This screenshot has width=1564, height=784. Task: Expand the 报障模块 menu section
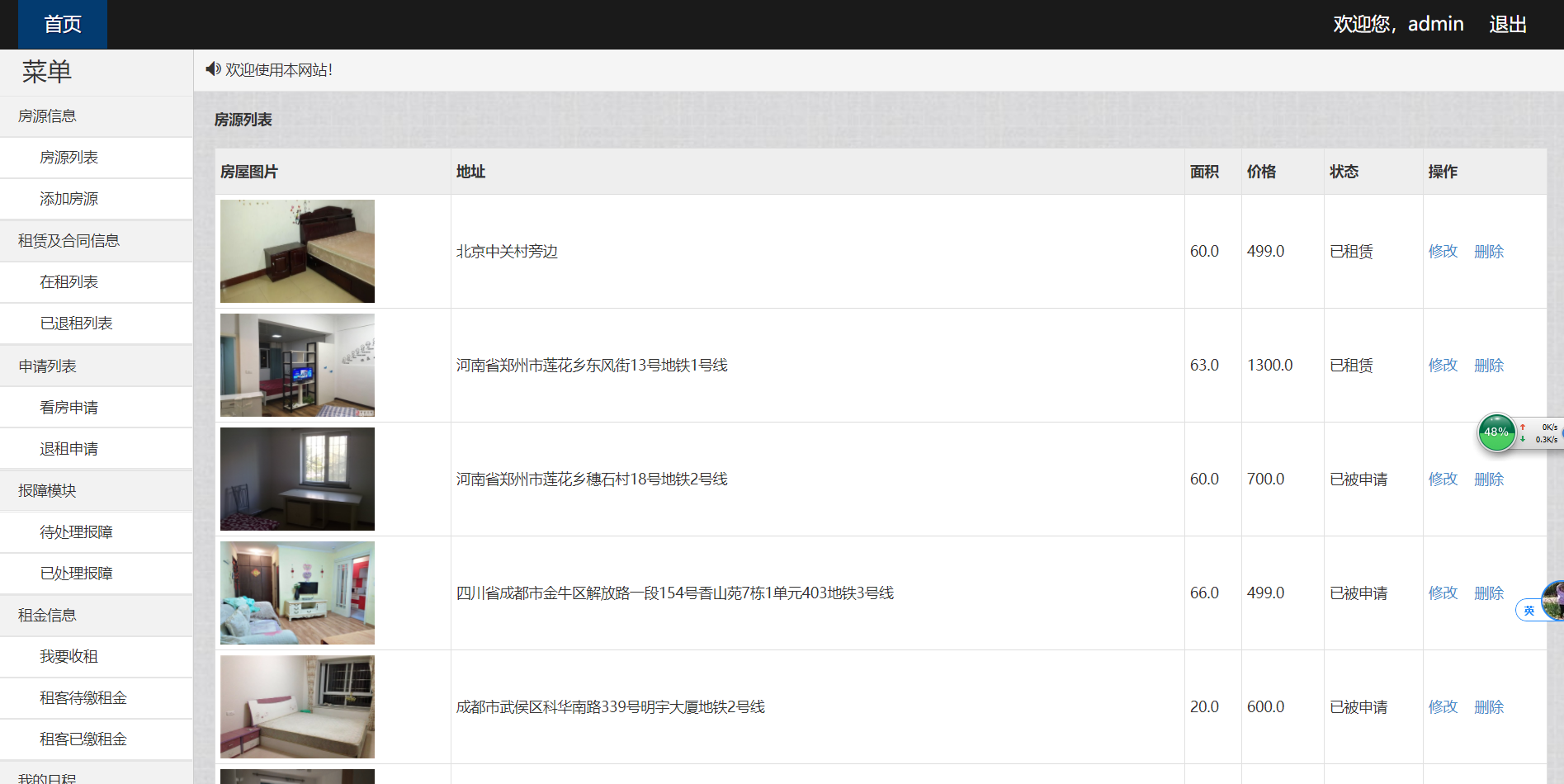click(x=97, y=491)
